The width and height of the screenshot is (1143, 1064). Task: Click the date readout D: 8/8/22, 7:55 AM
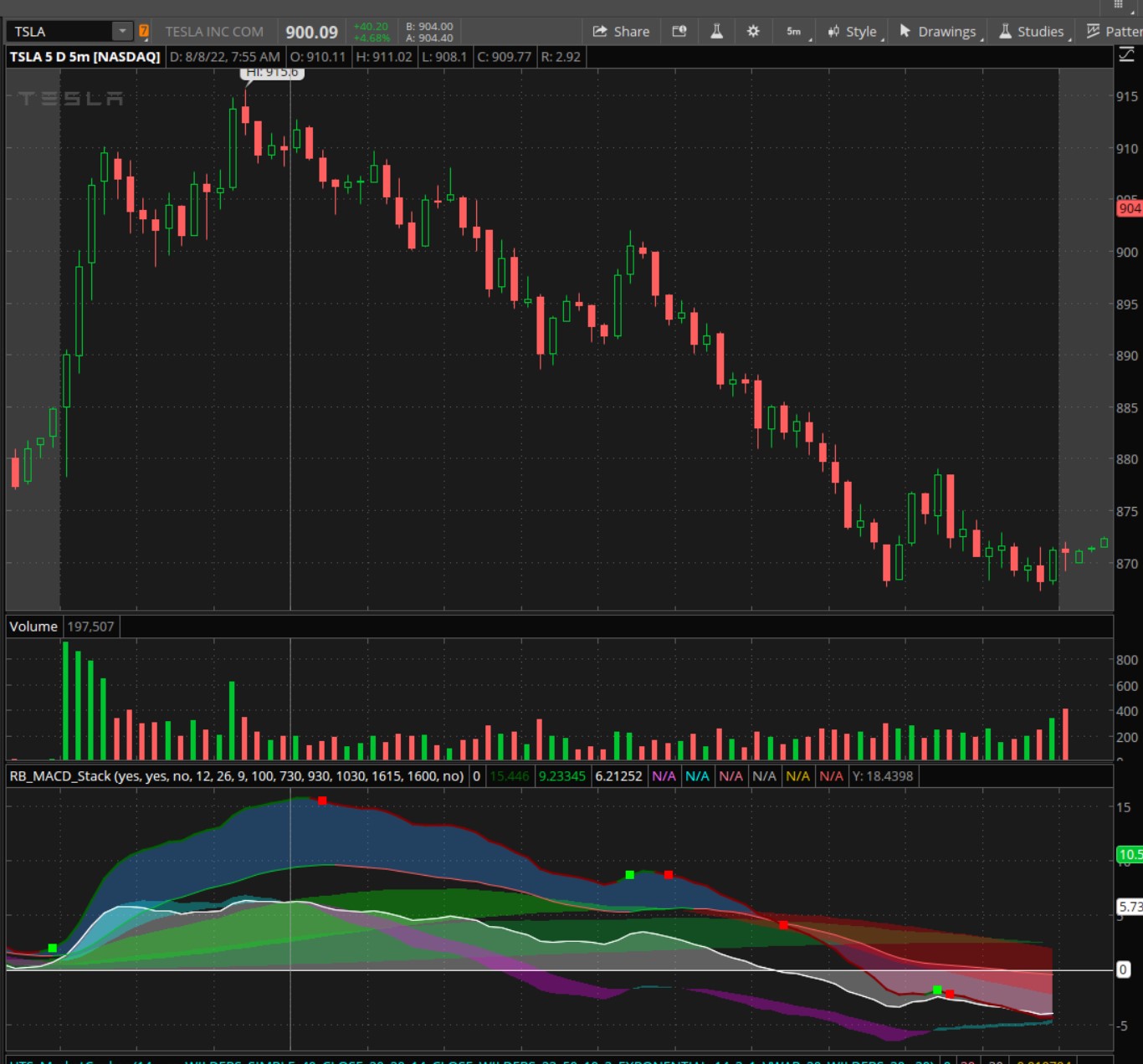224,57
